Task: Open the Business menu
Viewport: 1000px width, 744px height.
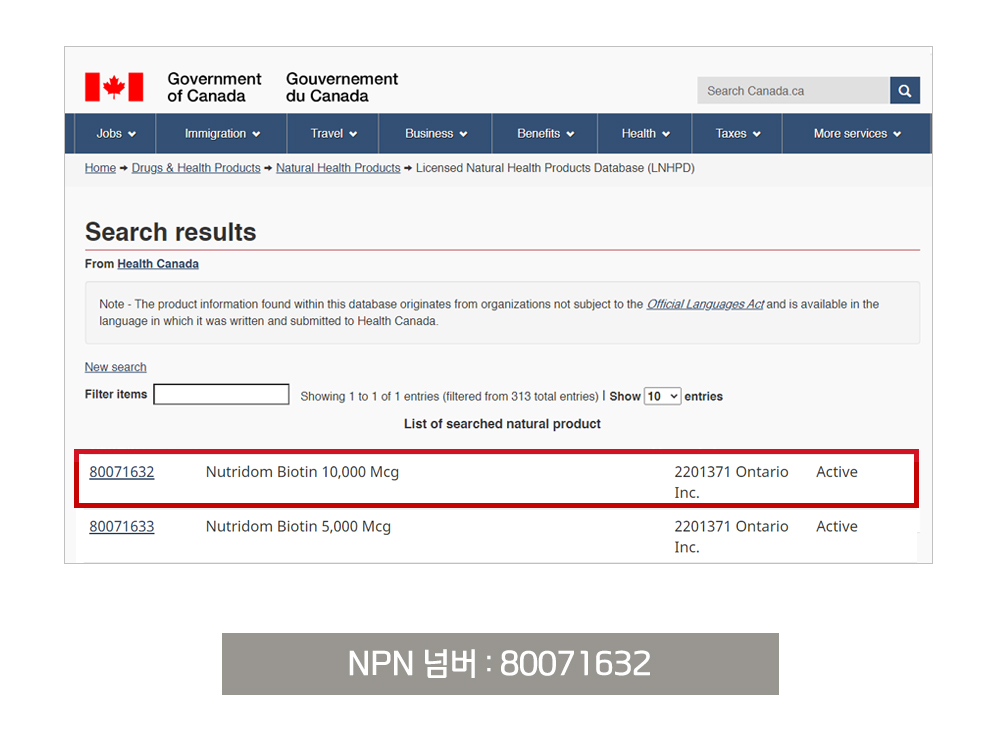Action: [436, 134]
